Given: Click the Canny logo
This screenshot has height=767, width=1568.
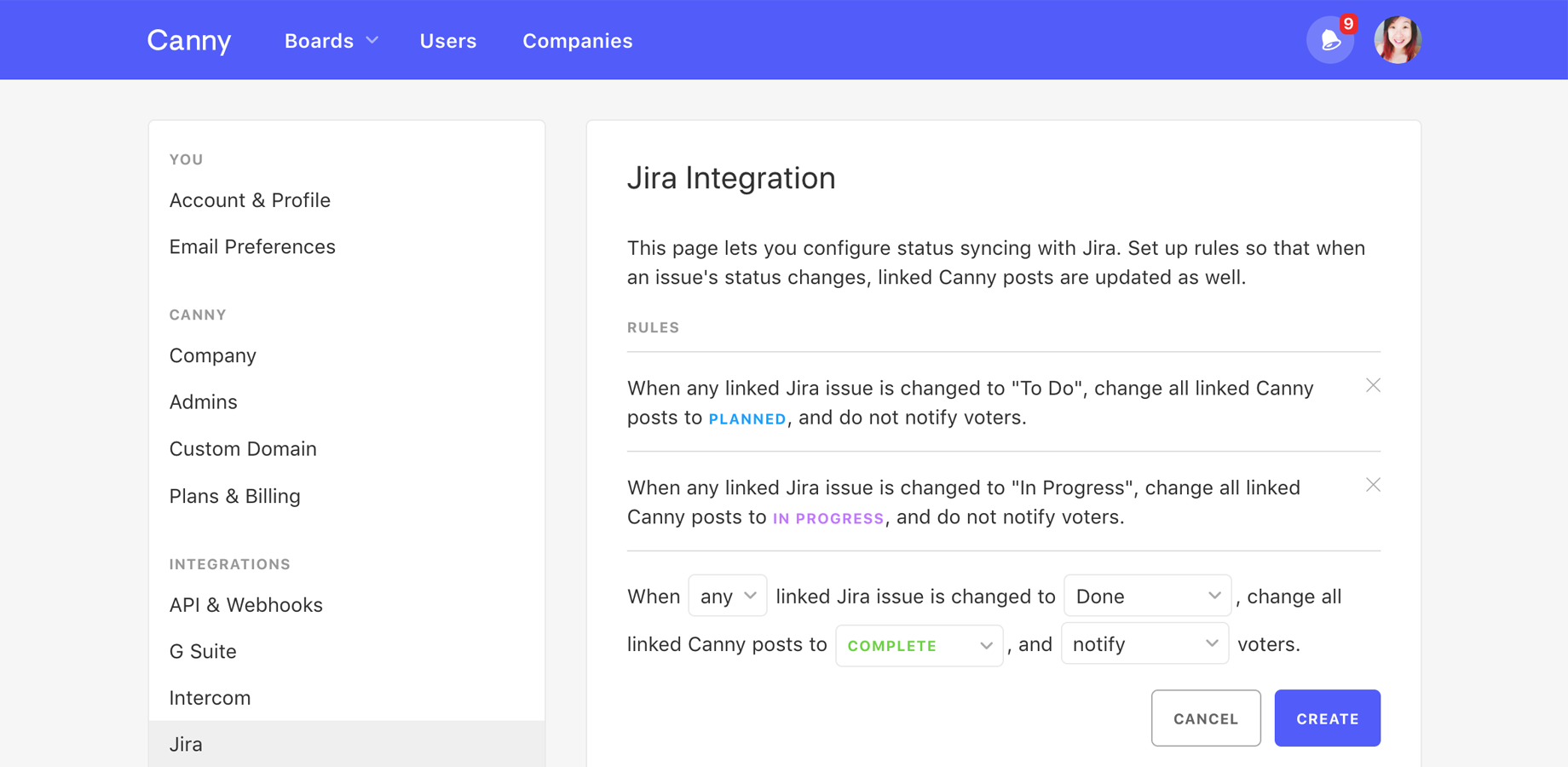Looking at the screenshot, I should 188,40.
